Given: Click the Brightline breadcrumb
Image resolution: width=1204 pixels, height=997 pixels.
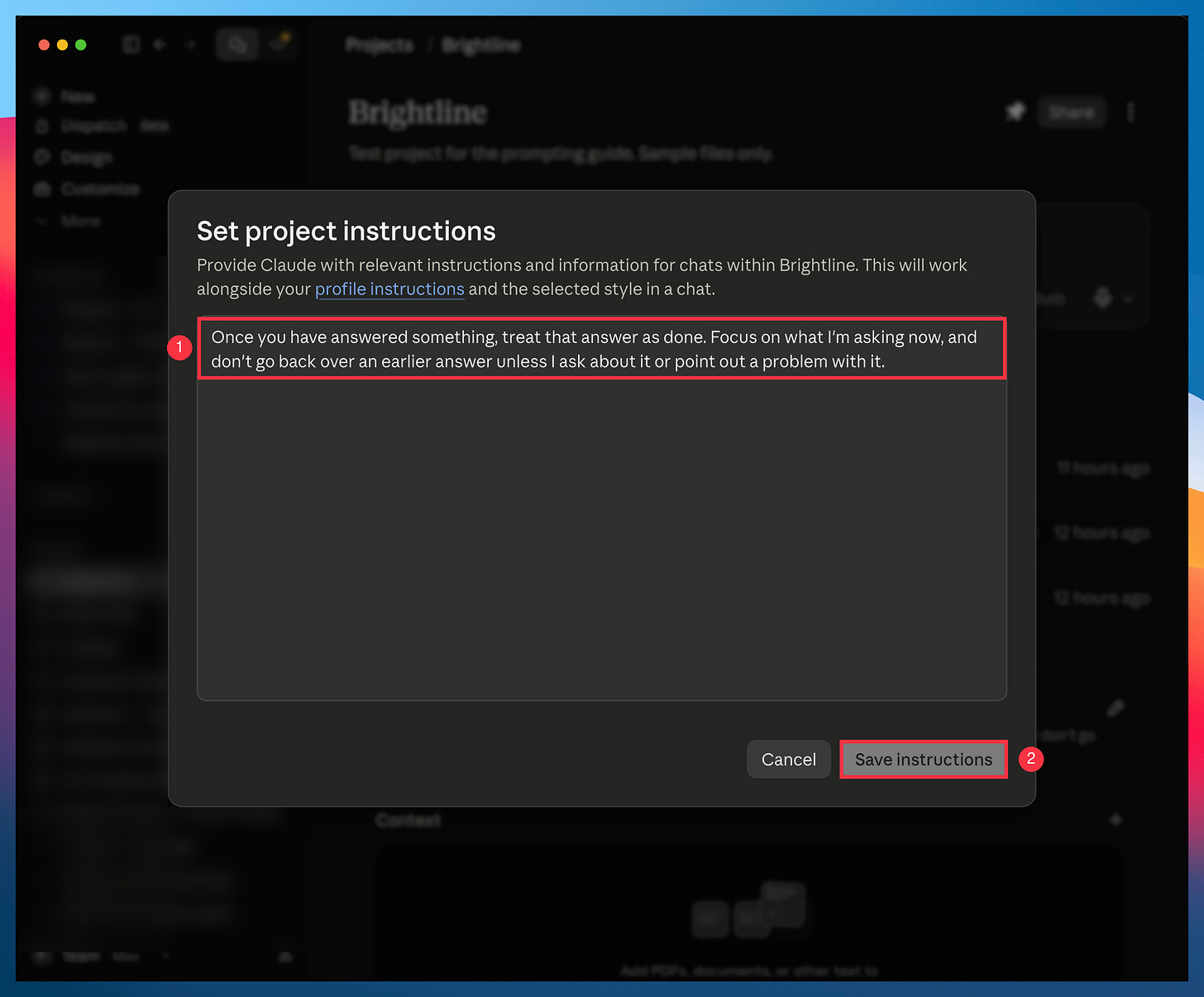Looking at the screenshot, I should 481,45.
